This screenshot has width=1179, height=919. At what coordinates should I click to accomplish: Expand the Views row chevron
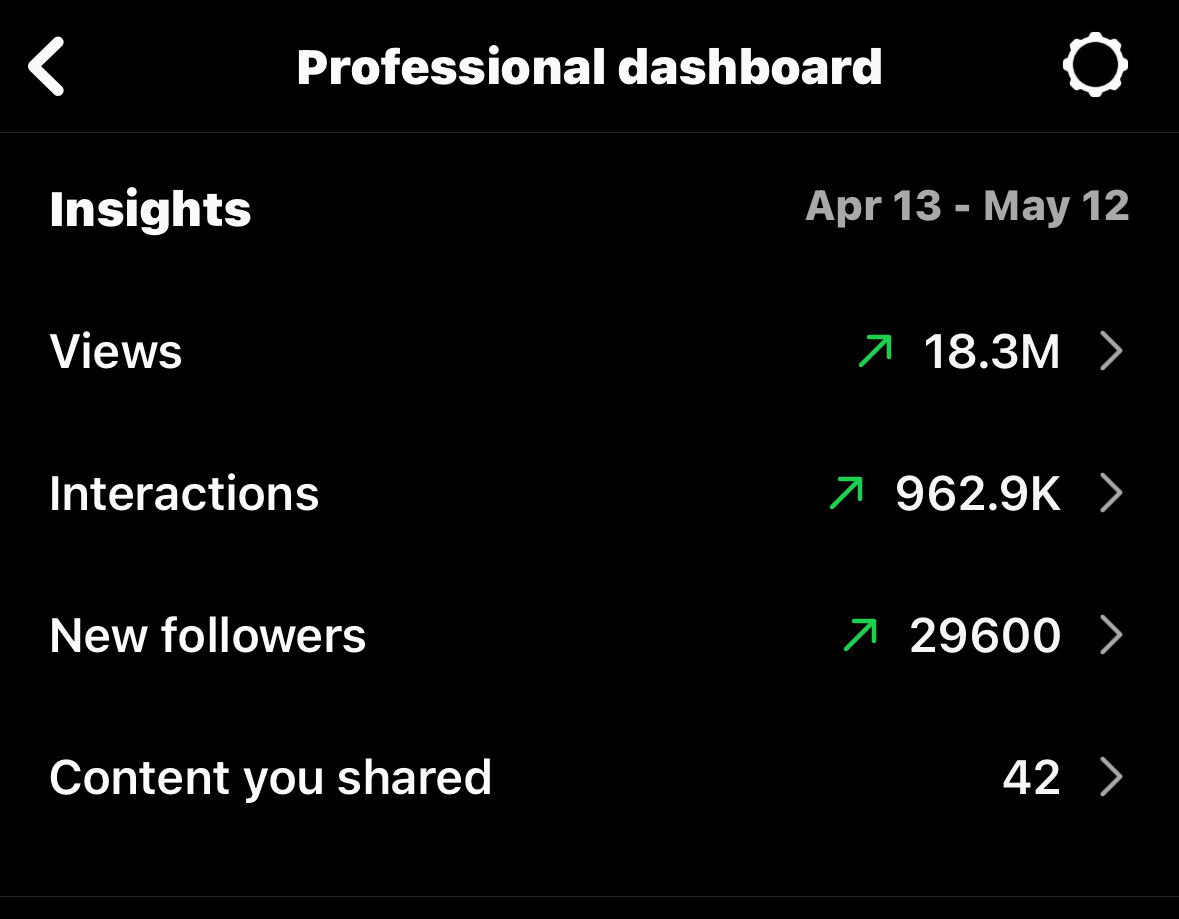tap(1111, 351)
